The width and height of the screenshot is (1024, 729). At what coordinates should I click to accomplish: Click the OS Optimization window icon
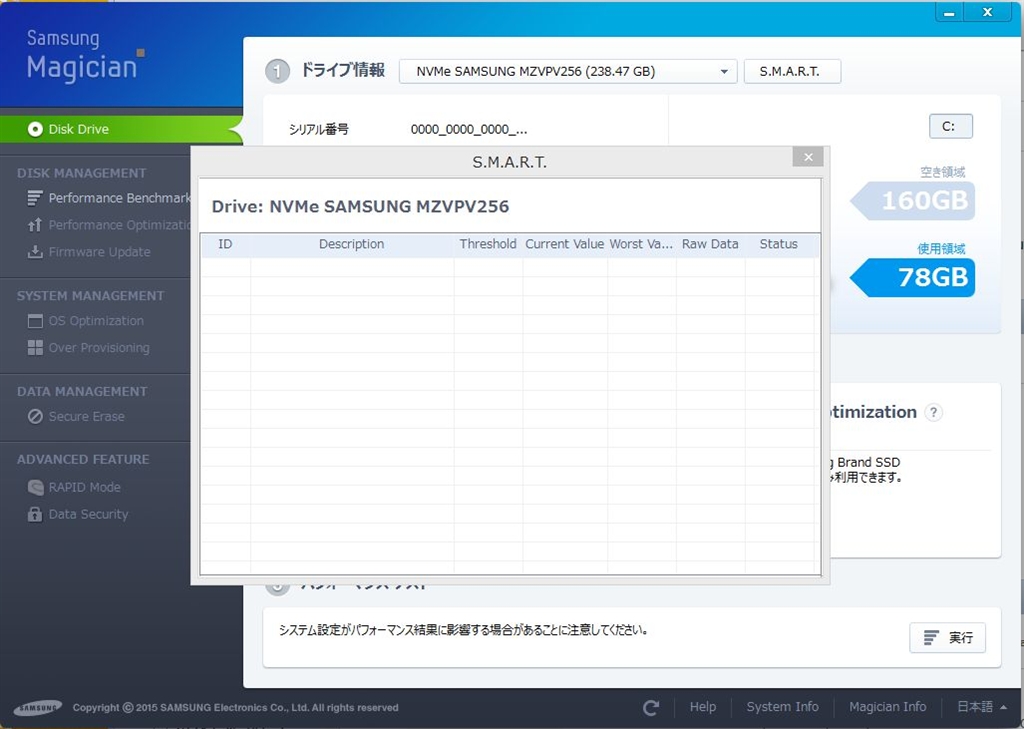pyautogui.click(x=35, y=321)
